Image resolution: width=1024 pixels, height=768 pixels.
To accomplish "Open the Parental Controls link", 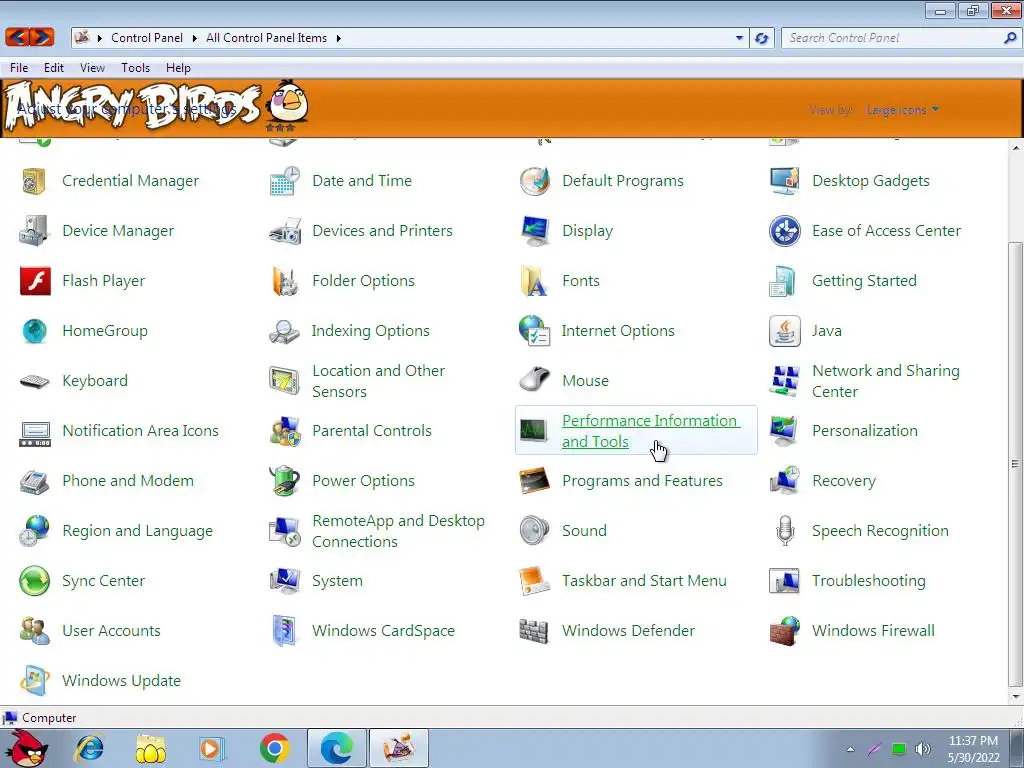I will (x=372, y=431).
